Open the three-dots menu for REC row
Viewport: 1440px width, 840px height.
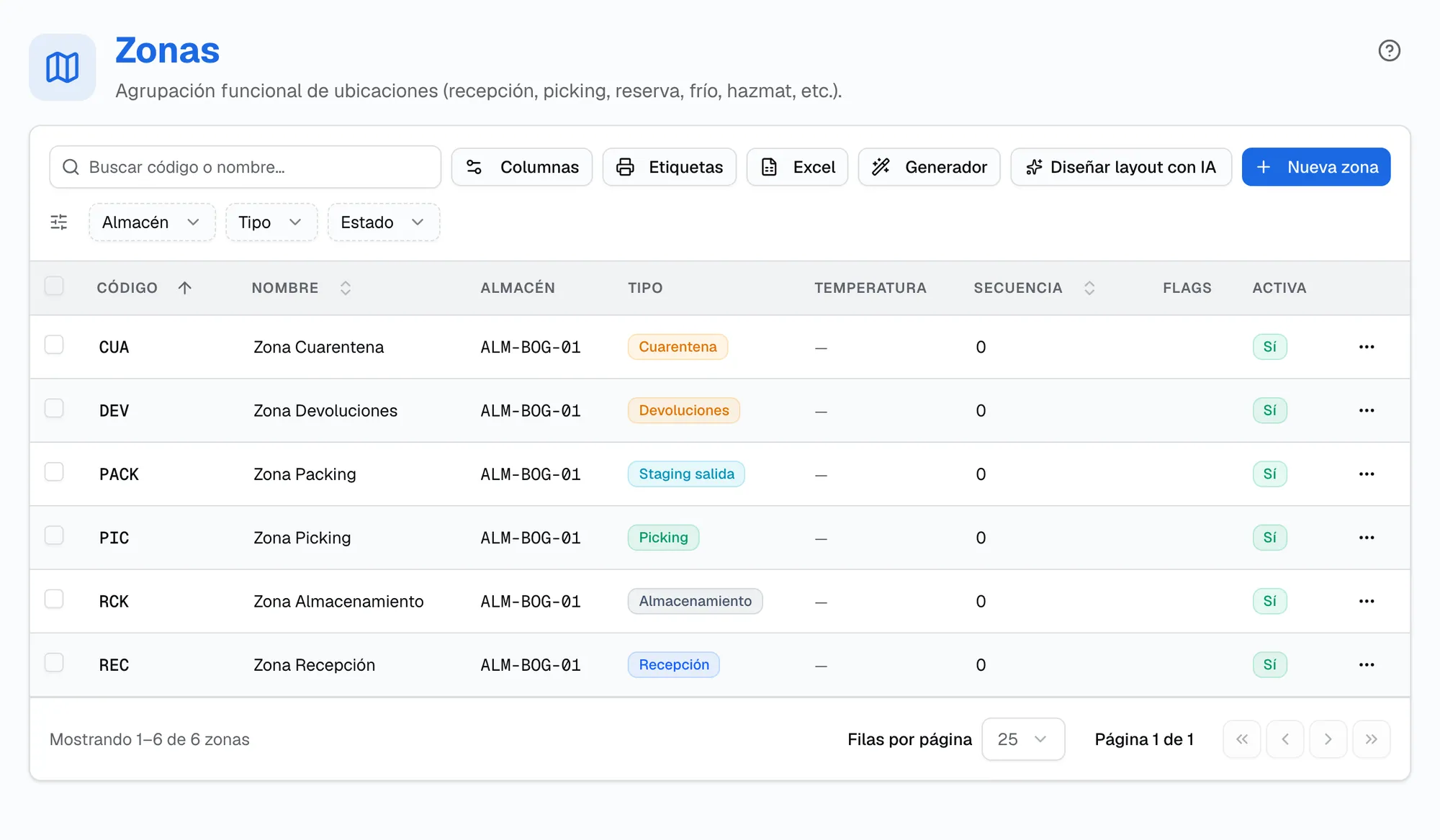(1367, 665)
